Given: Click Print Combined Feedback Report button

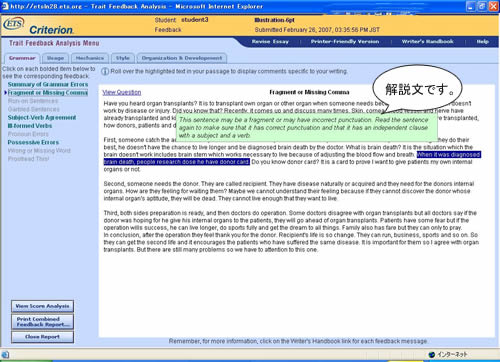Looking at the screenshot, I should 42,322.
